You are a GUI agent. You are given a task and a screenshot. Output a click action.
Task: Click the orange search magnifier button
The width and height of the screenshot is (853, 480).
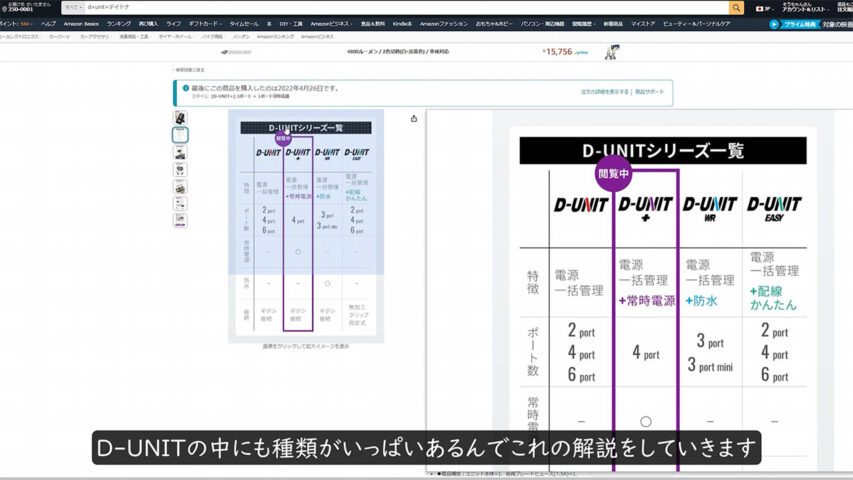coord(736,8)
